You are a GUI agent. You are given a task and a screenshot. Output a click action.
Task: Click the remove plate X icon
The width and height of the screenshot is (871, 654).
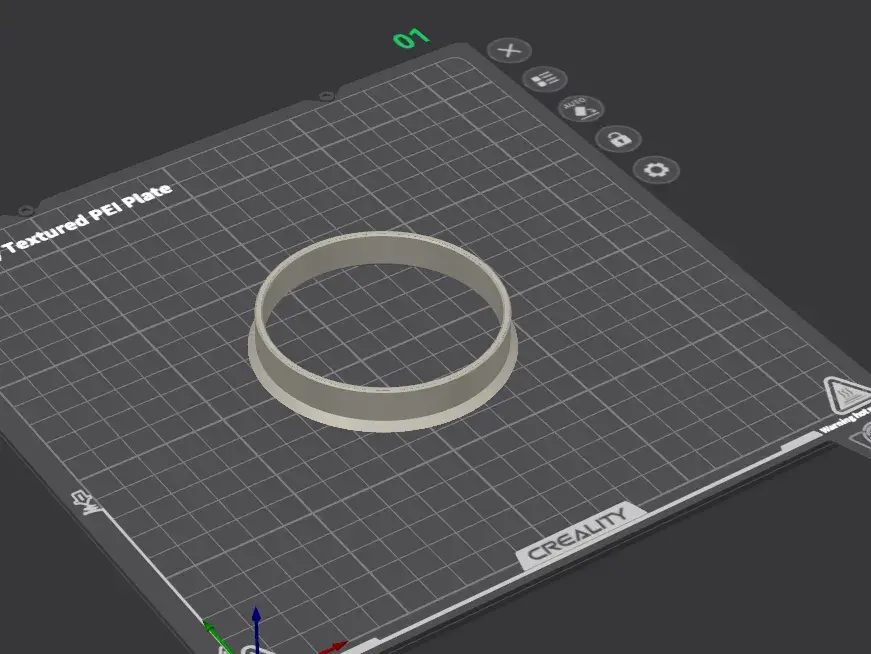coord(509,51)
